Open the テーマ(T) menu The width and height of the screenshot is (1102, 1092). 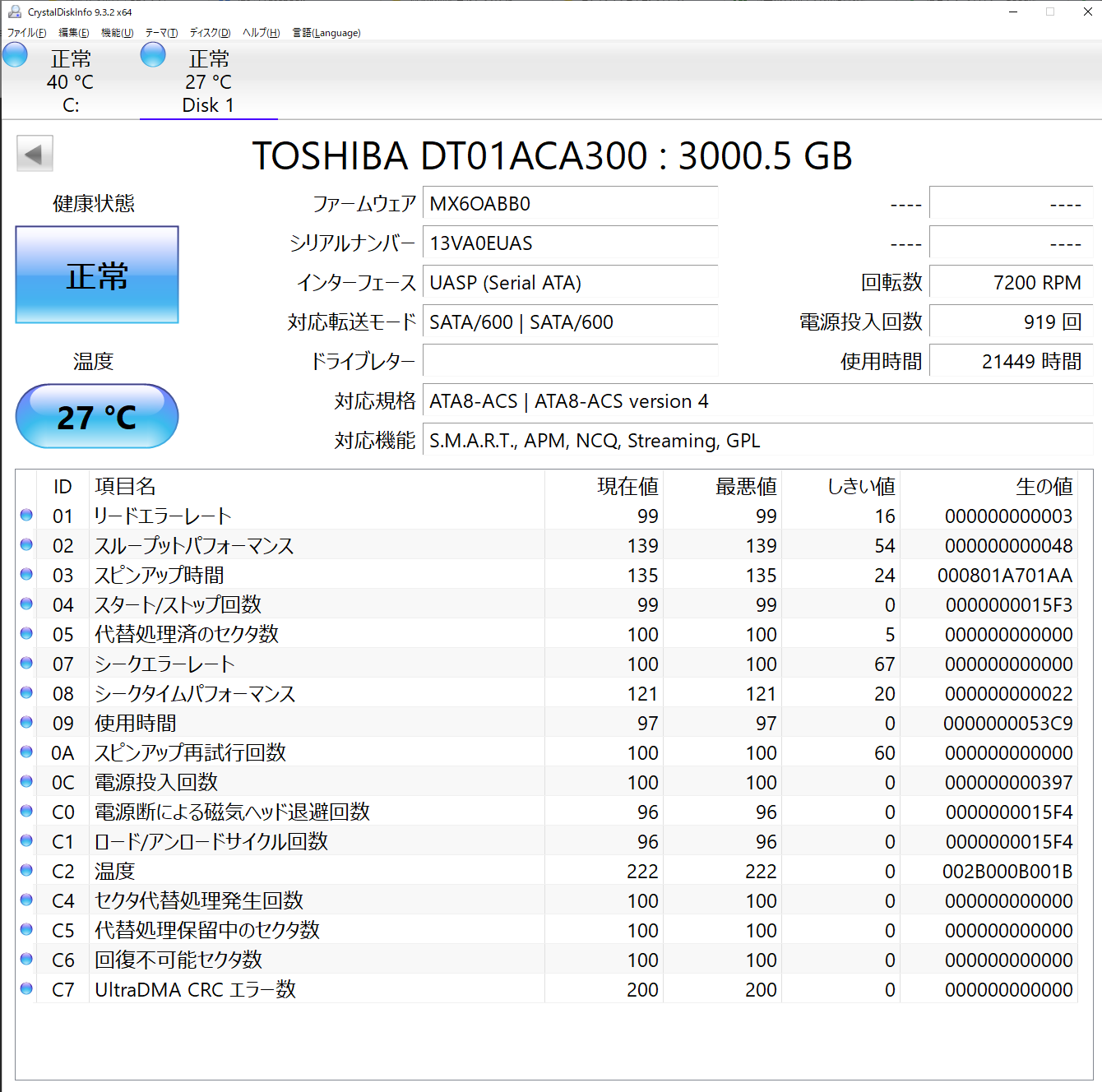161,33
